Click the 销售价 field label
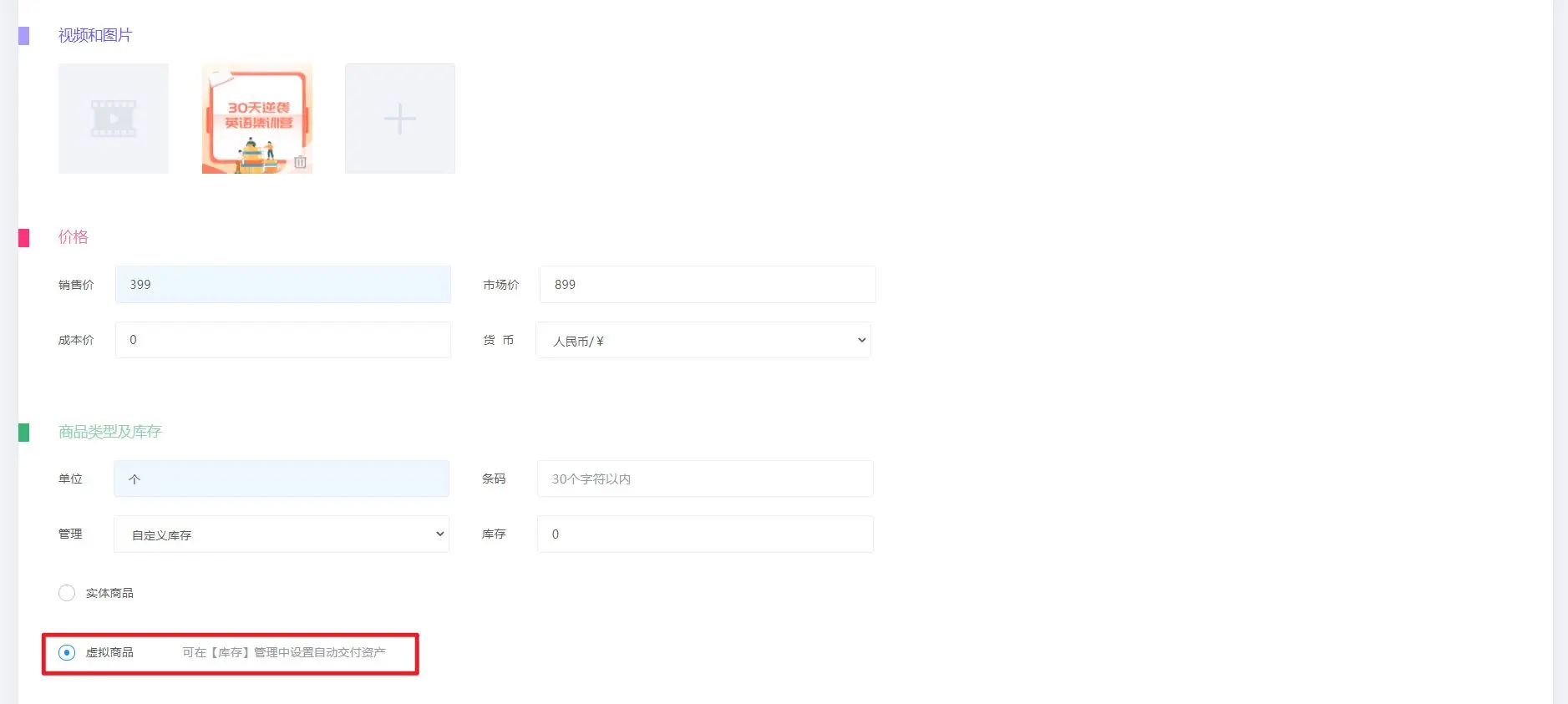Viewport: 1568px width, 704px height. point(76,285)
